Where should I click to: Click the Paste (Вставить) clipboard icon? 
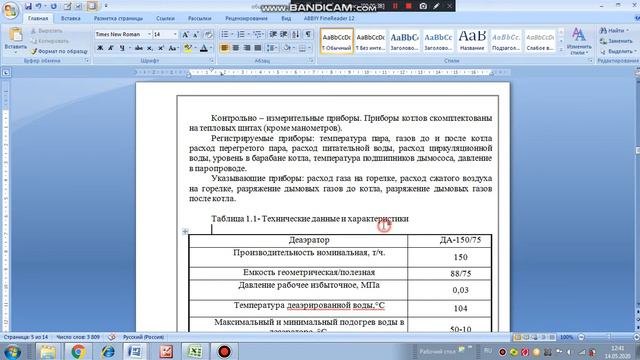(x=16, y=35)
